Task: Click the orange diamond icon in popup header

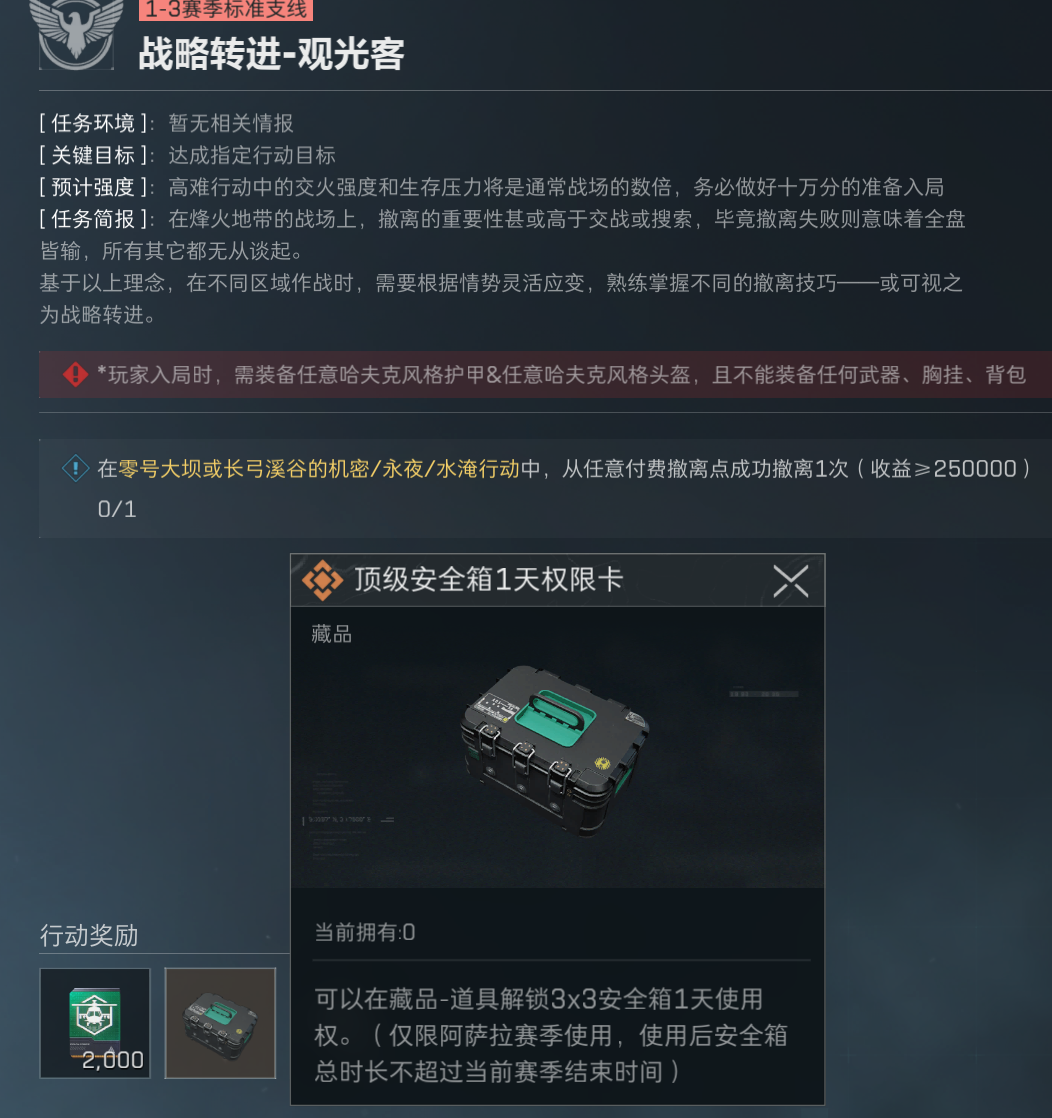Action: [x=322, y=580]
